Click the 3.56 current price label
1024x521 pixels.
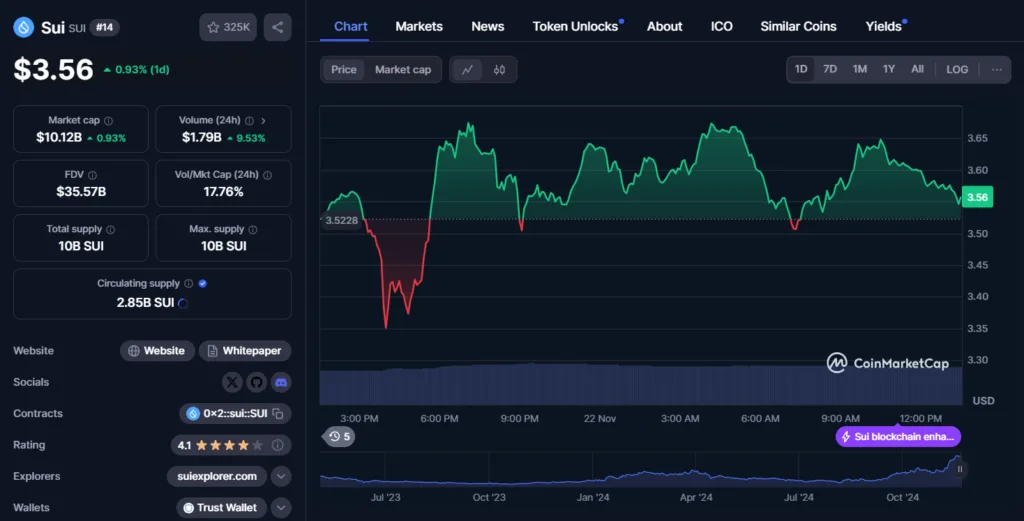pos(977,197)
